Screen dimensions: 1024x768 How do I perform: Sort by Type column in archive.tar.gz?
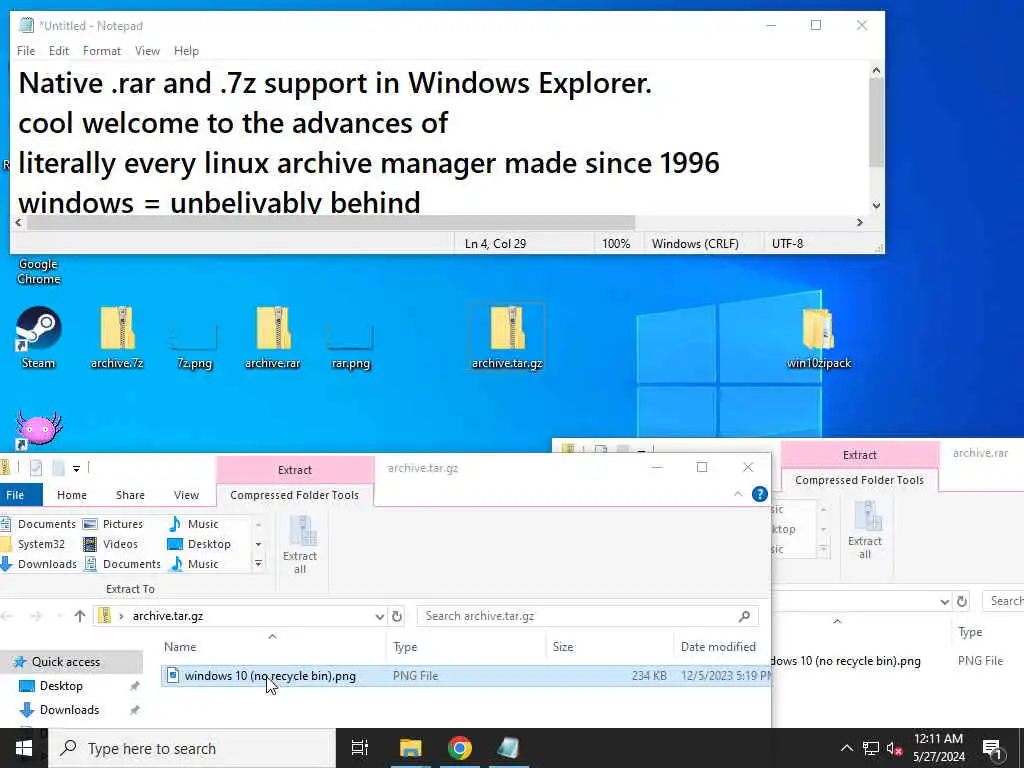pos(466,647)
